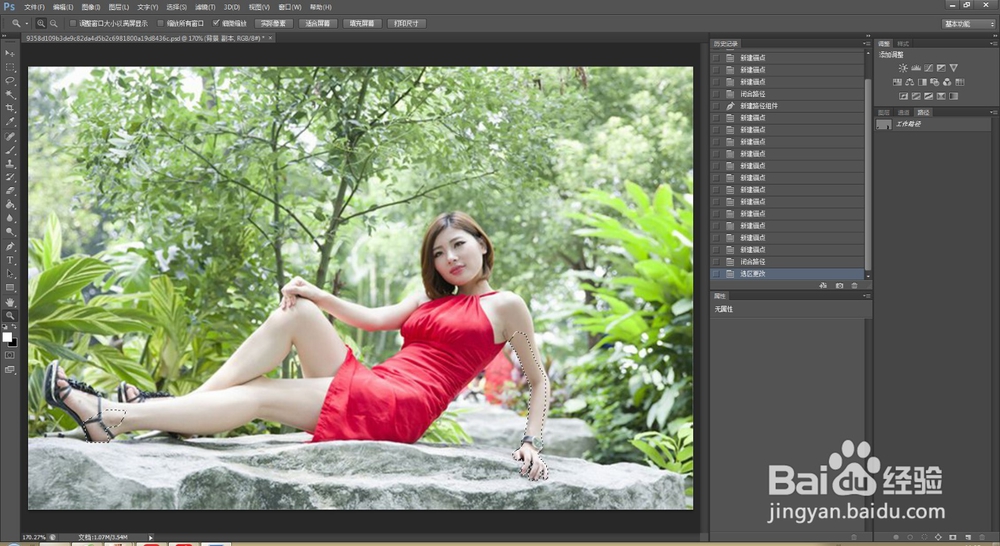Select the Eyedropper tool
This screenshot has width=1000, height=546.
click(x=10, y=121)
